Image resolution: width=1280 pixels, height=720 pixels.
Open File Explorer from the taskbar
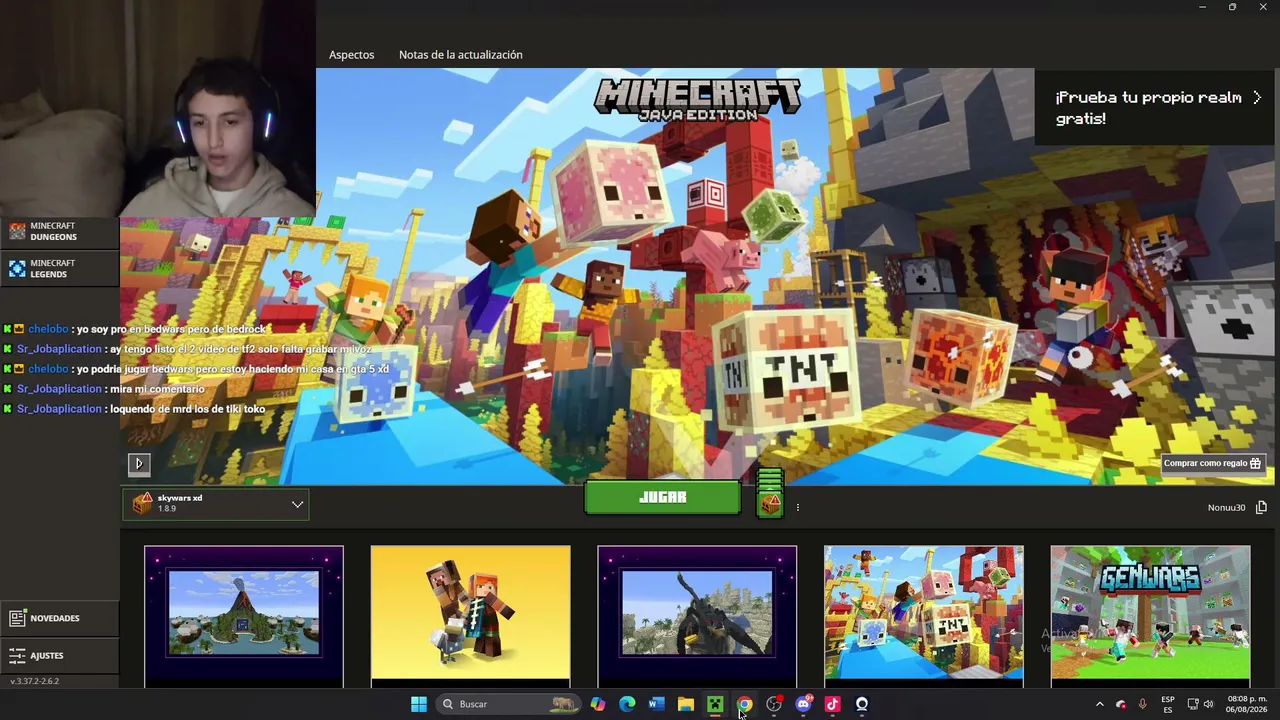686,704
